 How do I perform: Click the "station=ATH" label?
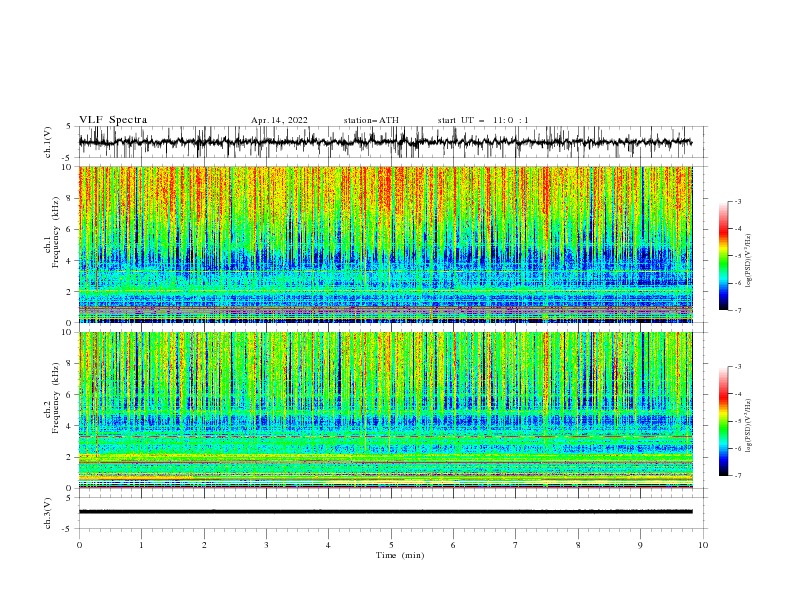pos(371,120)
